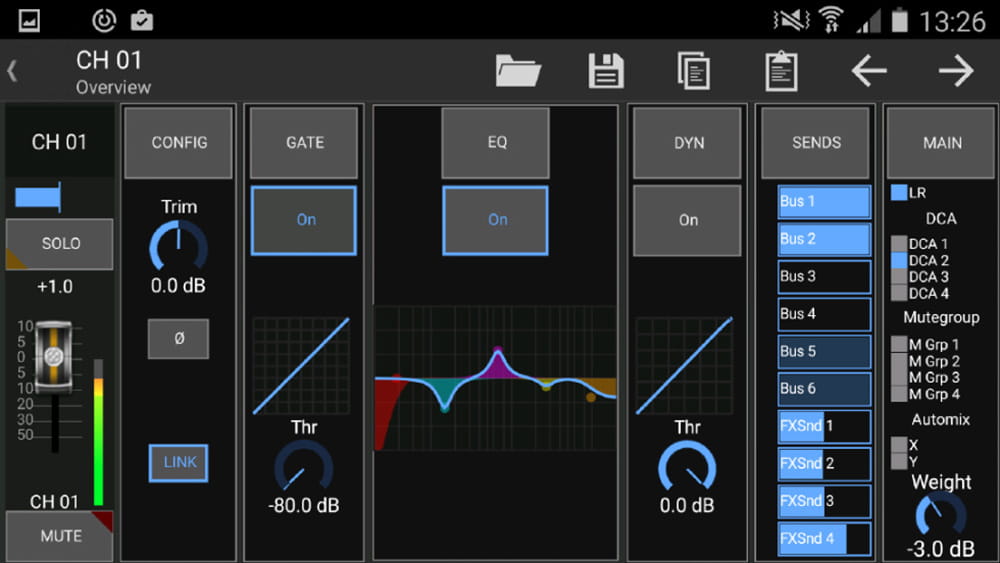Go to next channel with right arrow
This screenshot has width=1000, height=563.
pyautogui.click(x=956, y=70)
